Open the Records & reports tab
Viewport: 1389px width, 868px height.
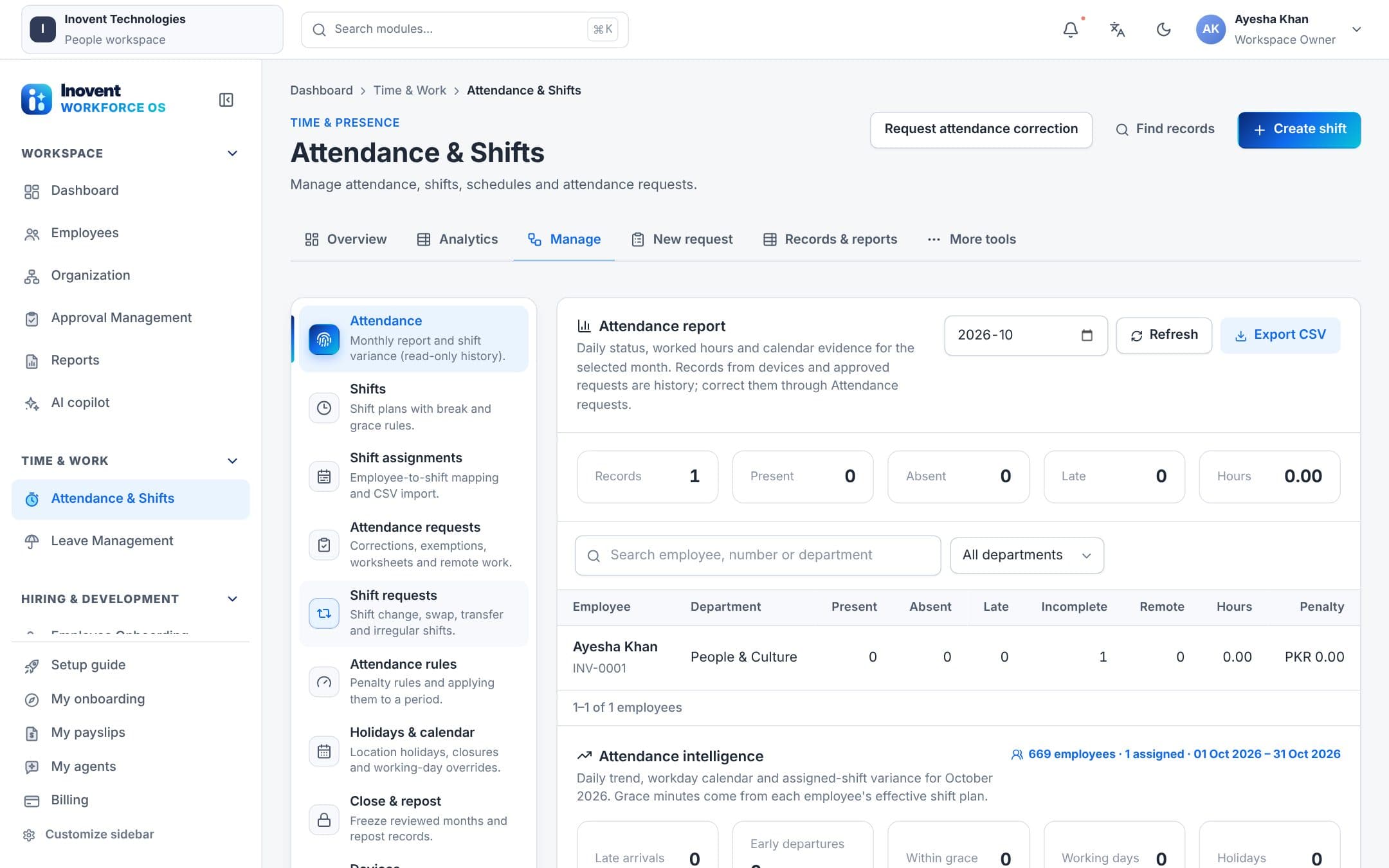(x=830, y=239)
